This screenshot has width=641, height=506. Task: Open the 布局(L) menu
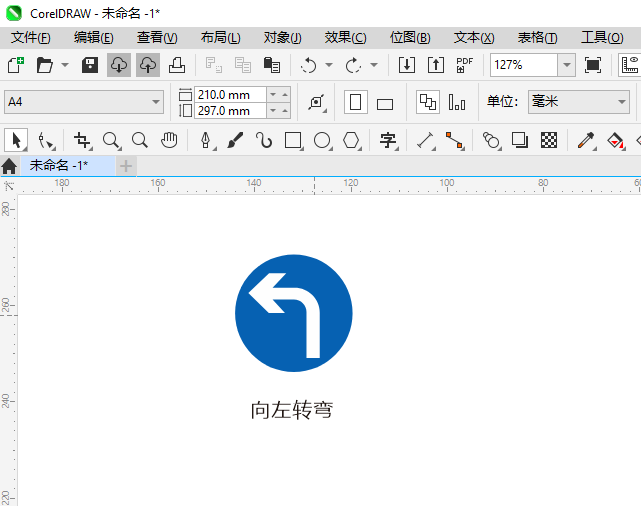tap(220, 38)
